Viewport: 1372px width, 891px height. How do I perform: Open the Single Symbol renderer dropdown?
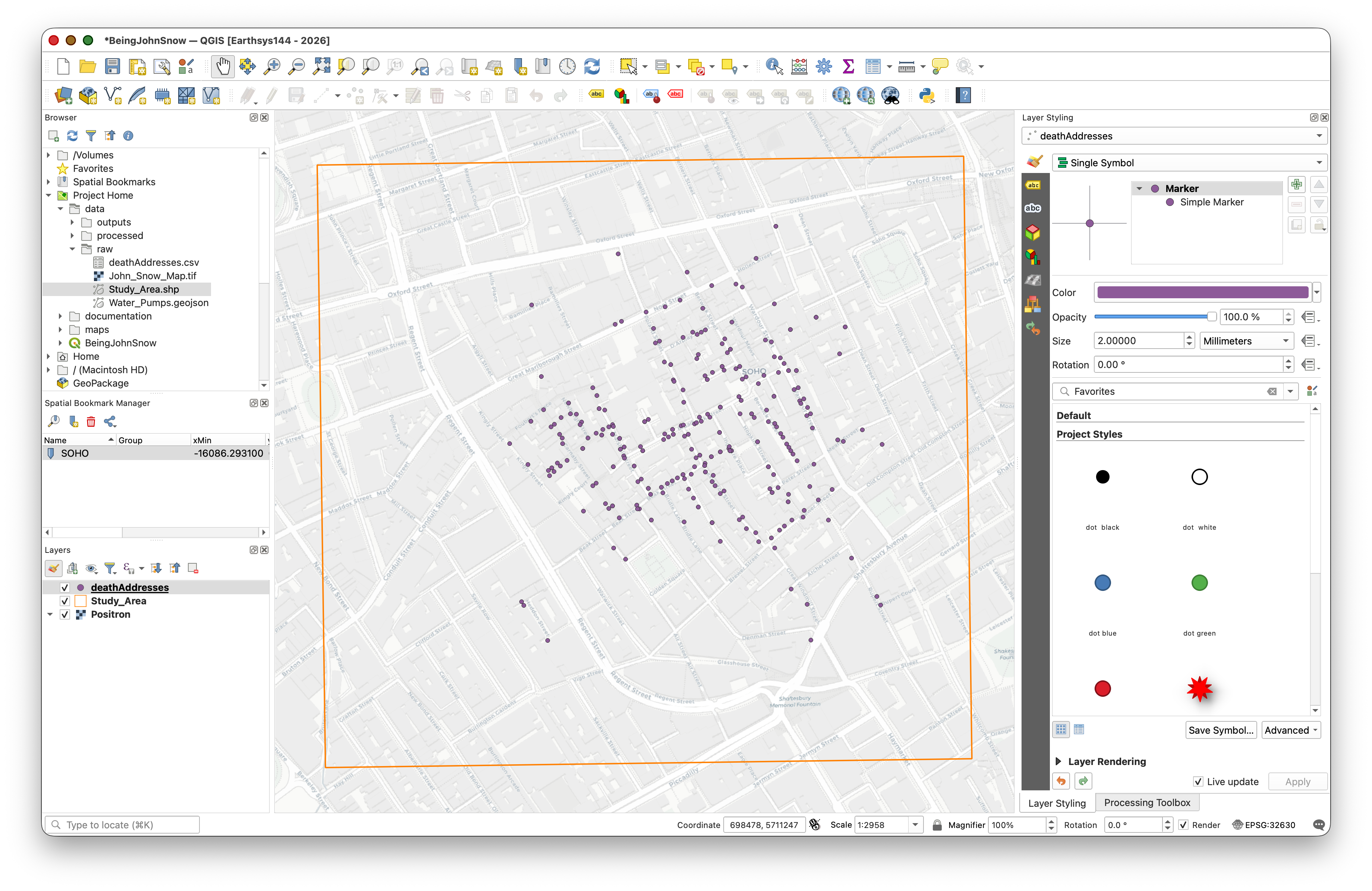click(x=1189, y=163)
